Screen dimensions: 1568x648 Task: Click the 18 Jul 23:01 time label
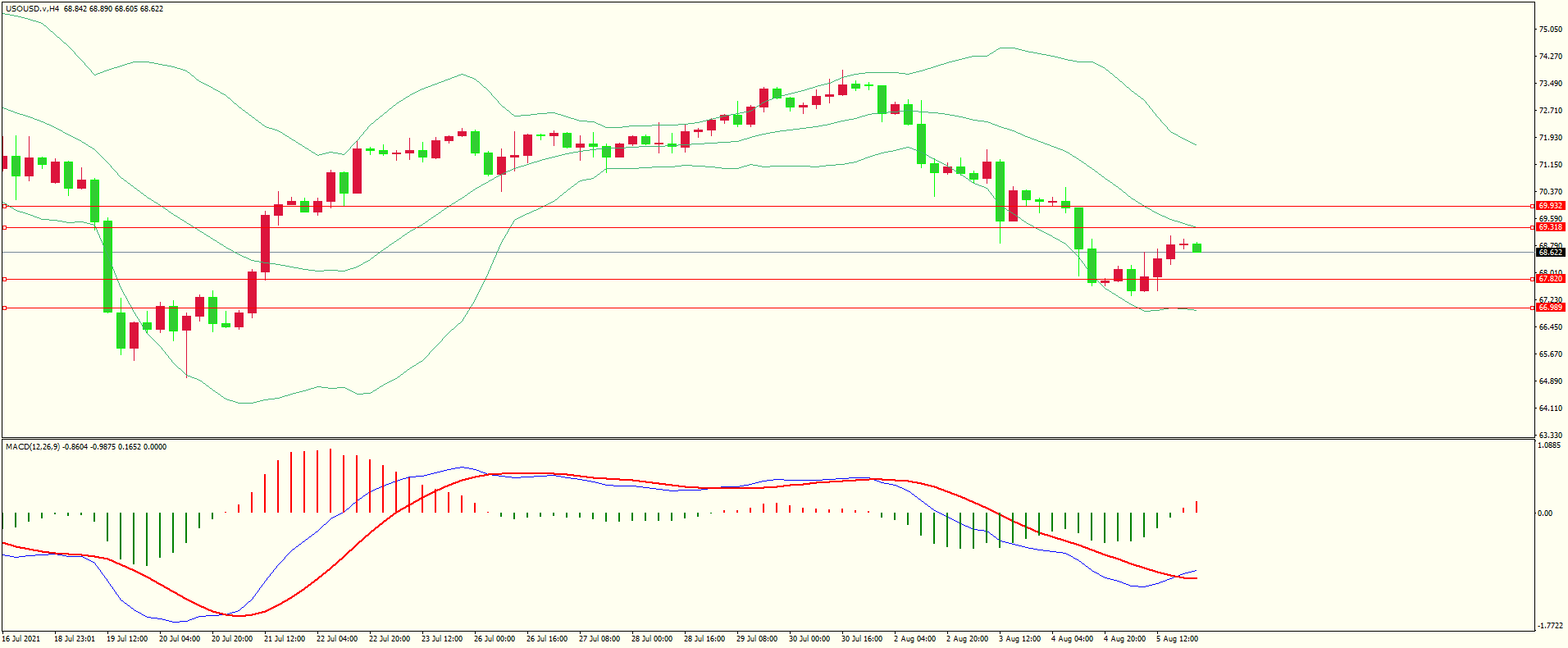coord(75,639)
